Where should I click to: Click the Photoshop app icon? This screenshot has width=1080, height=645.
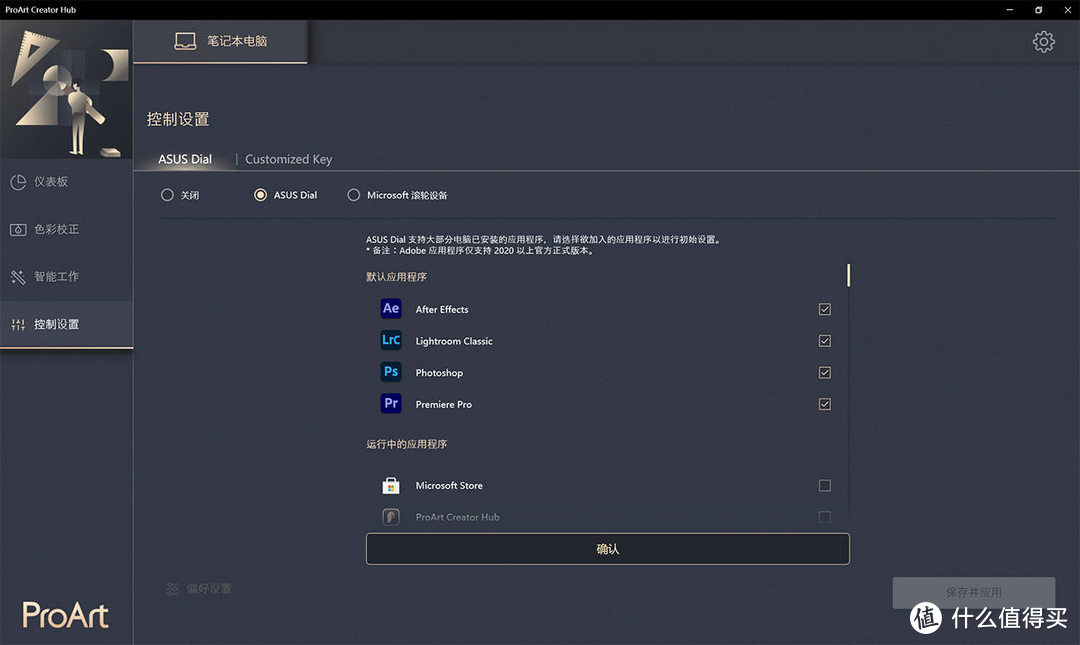tap(391, 372)
